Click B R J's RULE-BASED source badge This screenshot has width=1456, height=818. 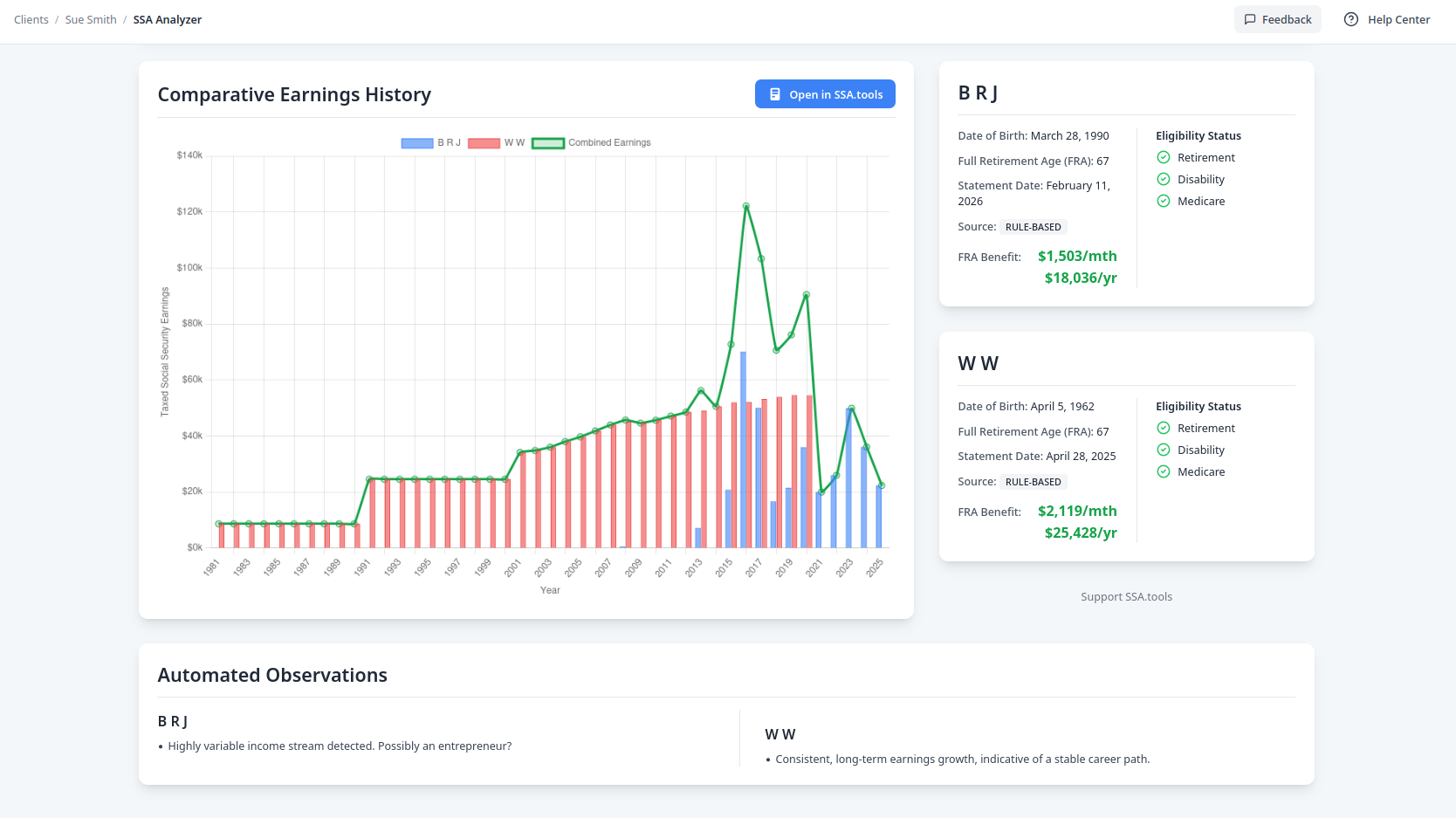click(x=1034, y=227)
